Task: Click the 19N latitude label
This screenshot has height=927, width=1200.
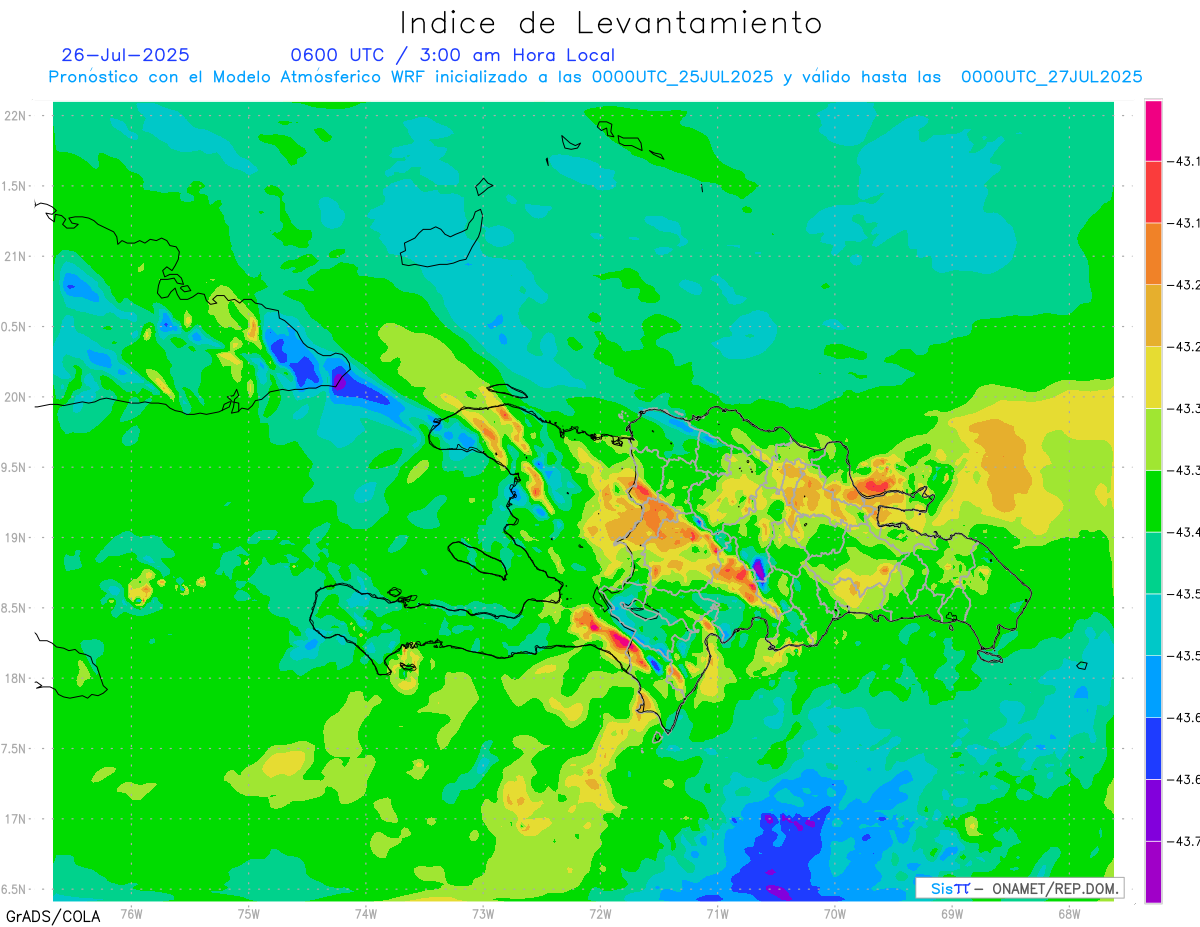Action: [x=14, y=538]
